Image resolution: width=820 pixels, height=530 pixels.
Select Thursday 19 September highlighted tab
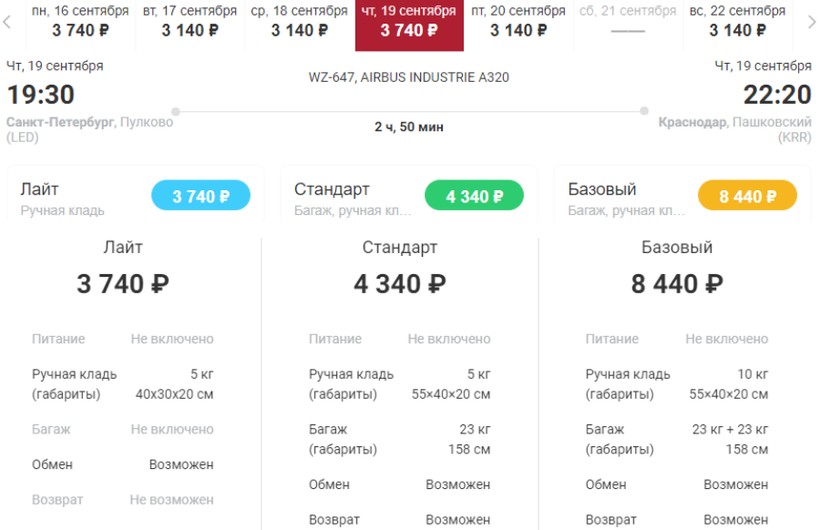[x=409, y=25]
